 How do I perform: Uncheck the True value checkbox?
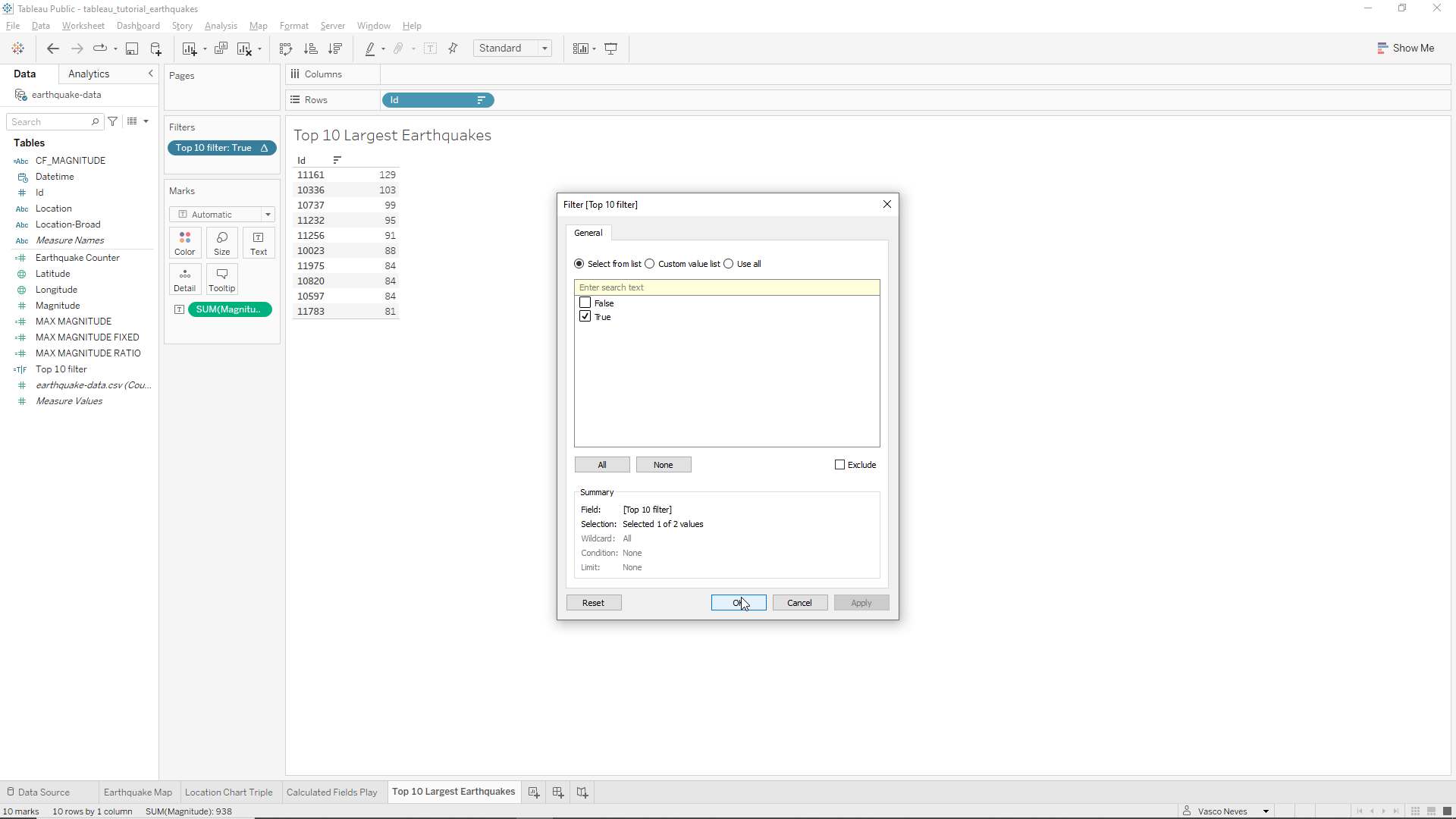[x=585, y=316]
